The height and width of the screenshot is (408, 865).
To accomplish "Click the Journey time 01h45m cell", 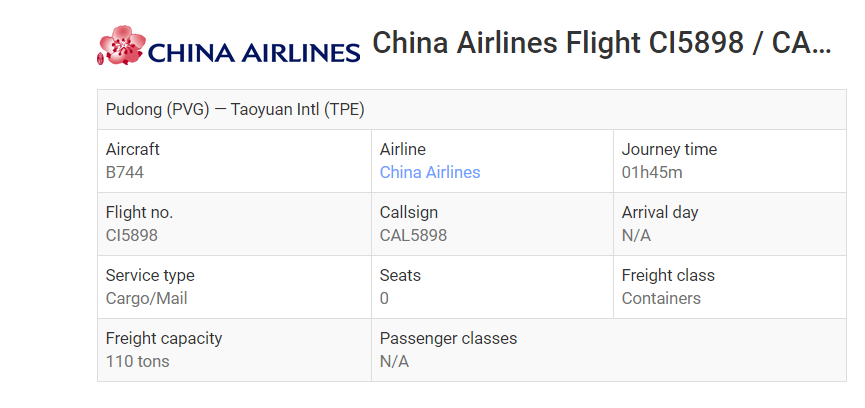I will [729, 161].
